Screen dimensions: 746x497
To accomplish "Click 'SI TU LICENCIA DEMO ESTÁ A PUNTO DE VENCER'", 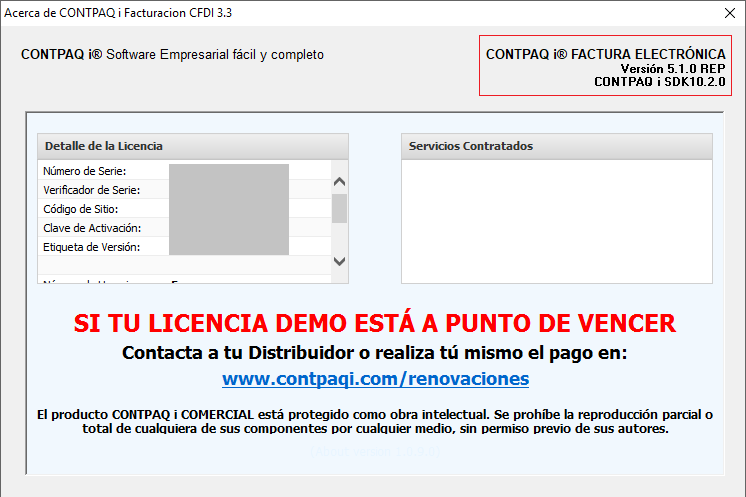I will 375,323.
